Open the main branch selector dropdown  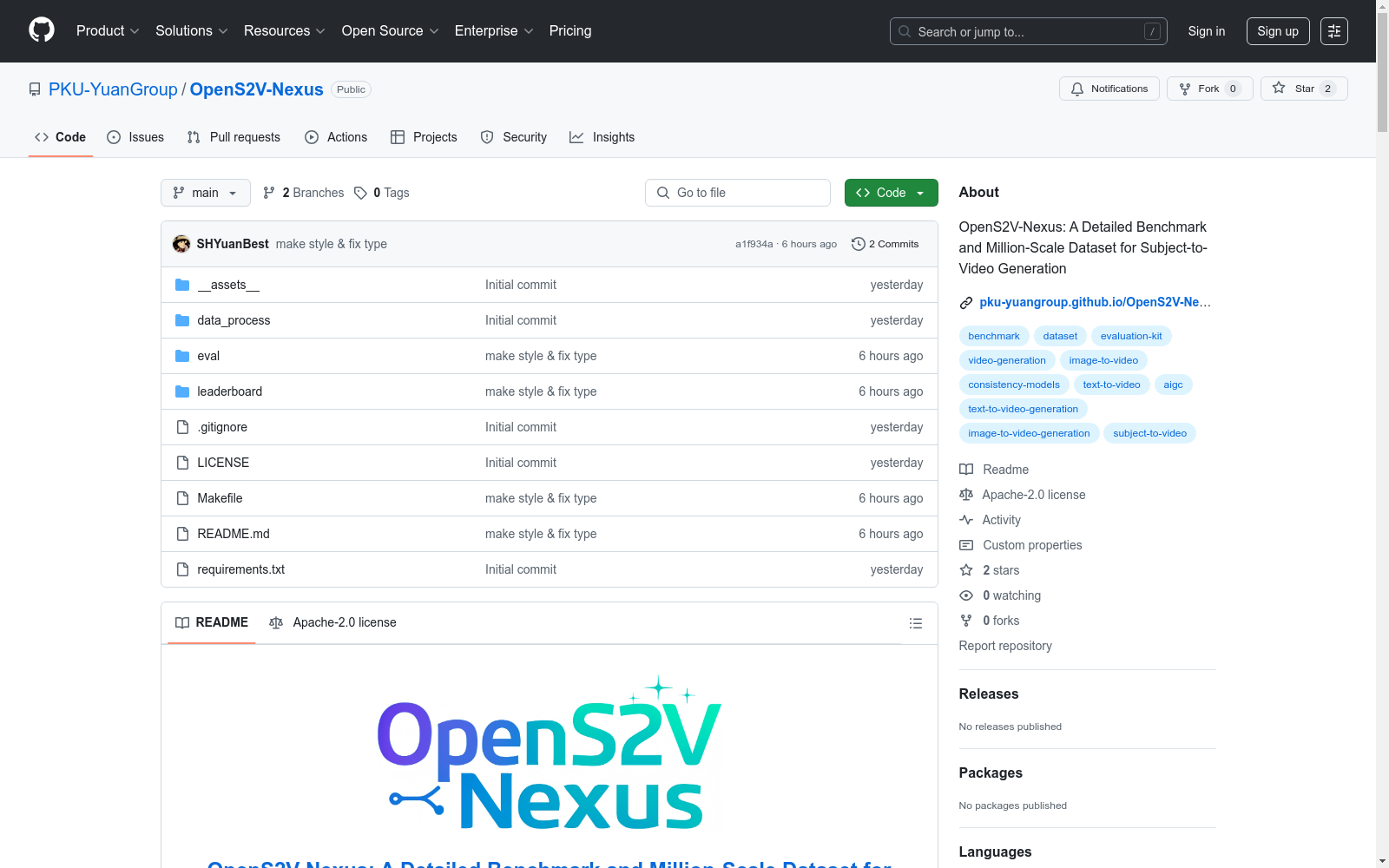point(206,193)
